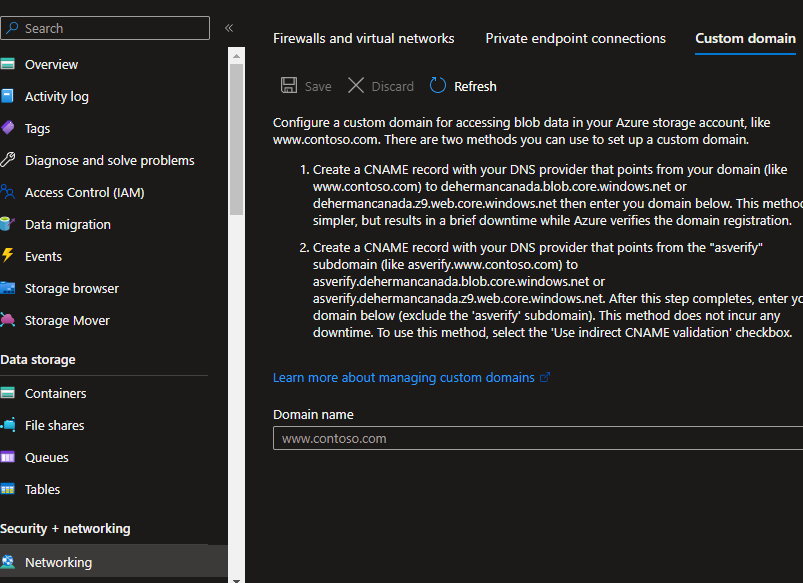Switch to Private endpoint connections tab
Screen dimensions: 803x583
[575, 38]
